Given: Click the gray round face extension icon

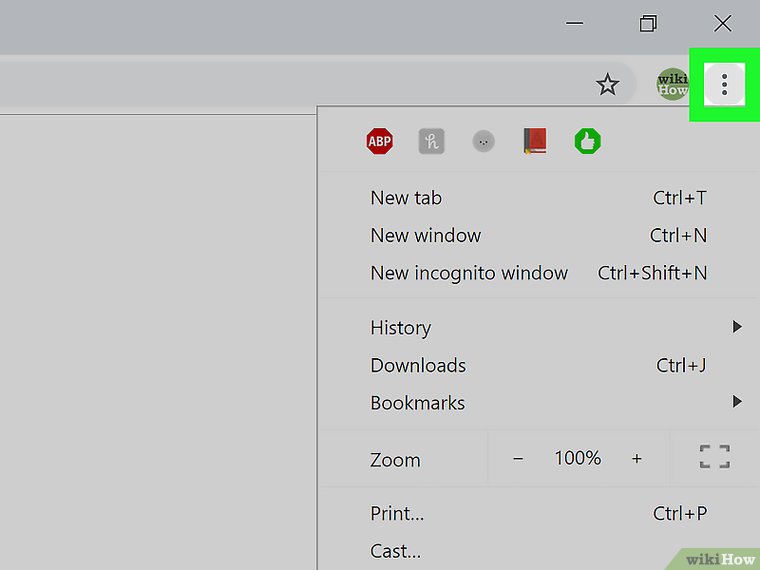Looking at the screenshot, I should tap(483, 142).
